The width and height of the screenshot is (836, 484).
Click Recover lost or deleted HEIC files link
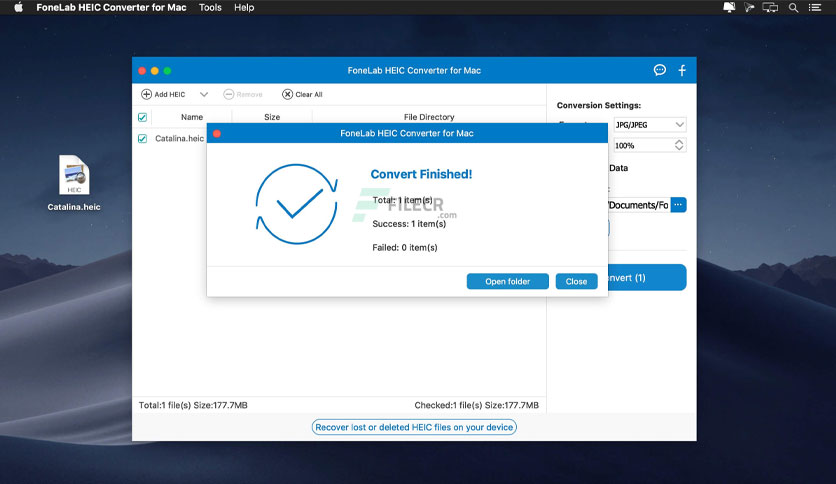coord(414,427)
